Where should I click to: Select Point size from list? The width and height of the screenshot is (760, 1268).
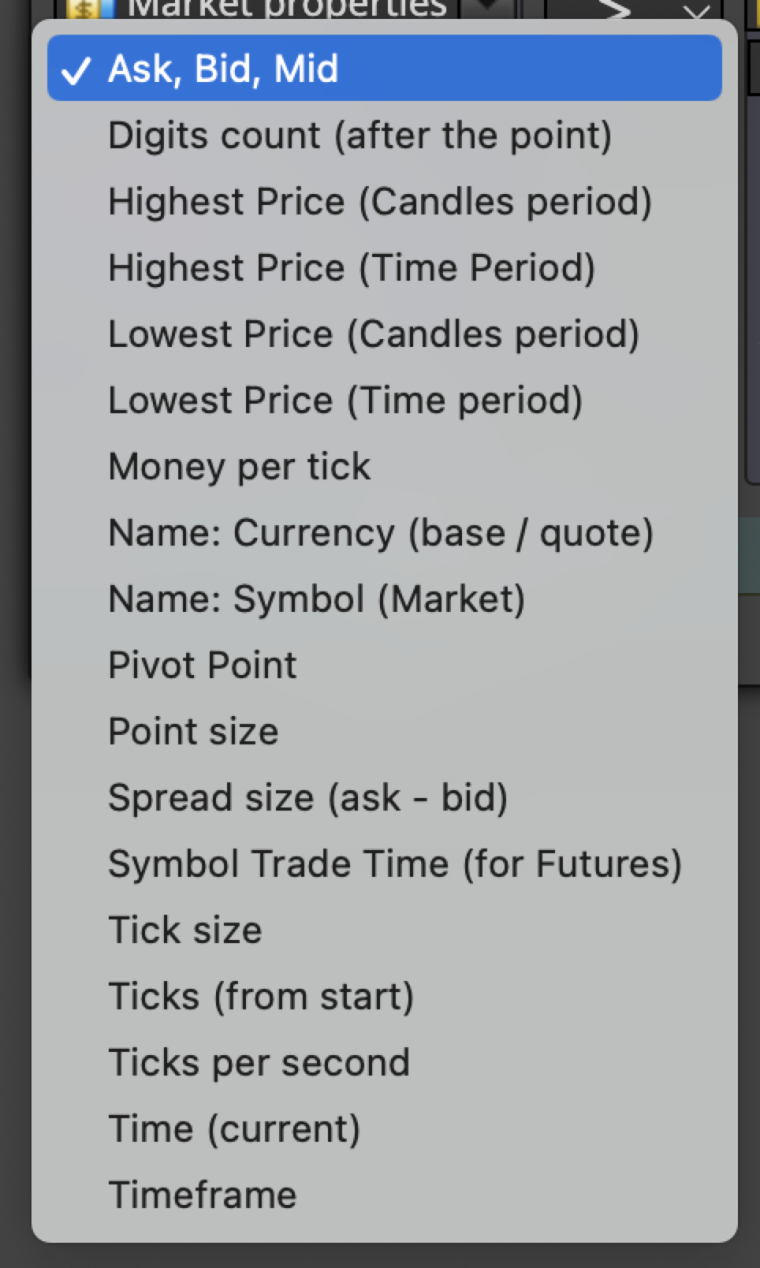[384, 731]
